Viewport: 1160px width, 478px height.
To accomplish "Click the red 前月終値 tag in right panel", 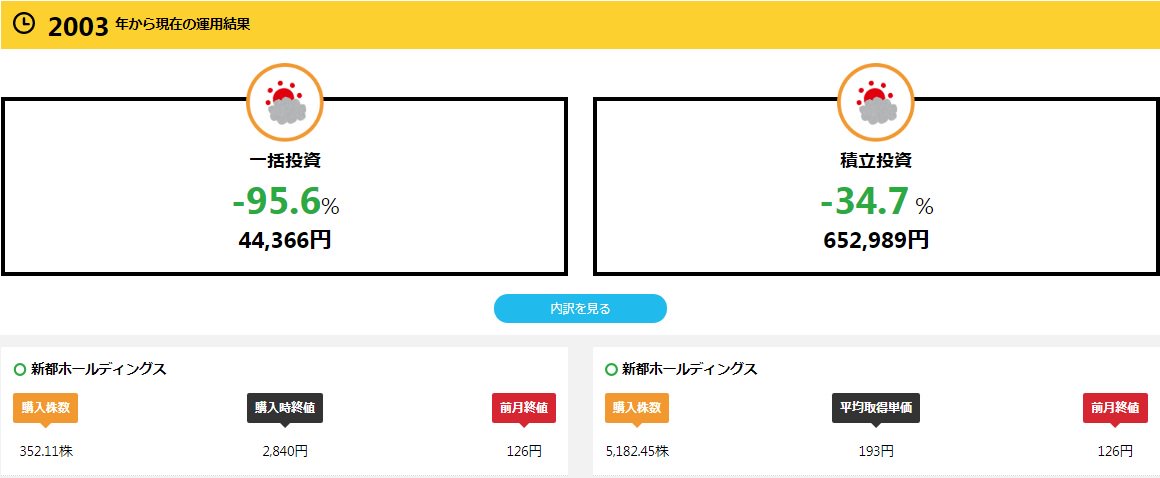I will [x=1115, y=409].
